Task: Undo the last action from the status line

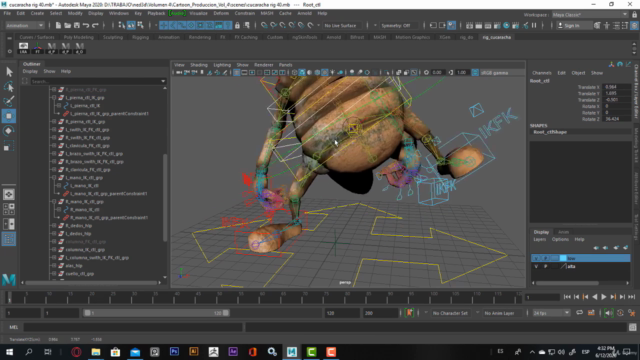Action: [86, 25]
